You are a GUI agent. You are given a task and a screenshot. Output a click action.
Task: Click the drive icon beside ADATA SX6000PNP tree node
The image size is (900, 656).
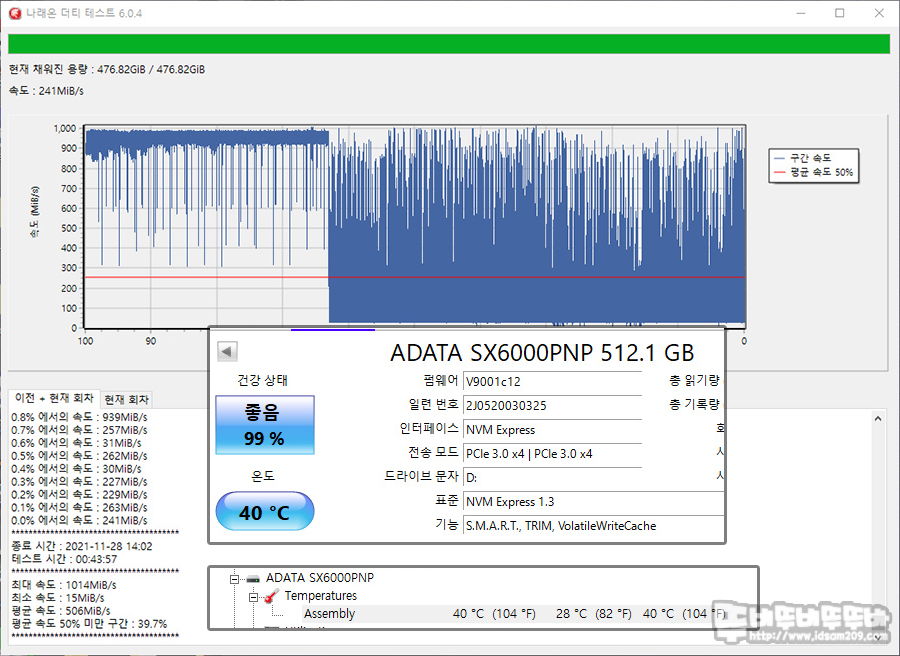tap(253, 578)
